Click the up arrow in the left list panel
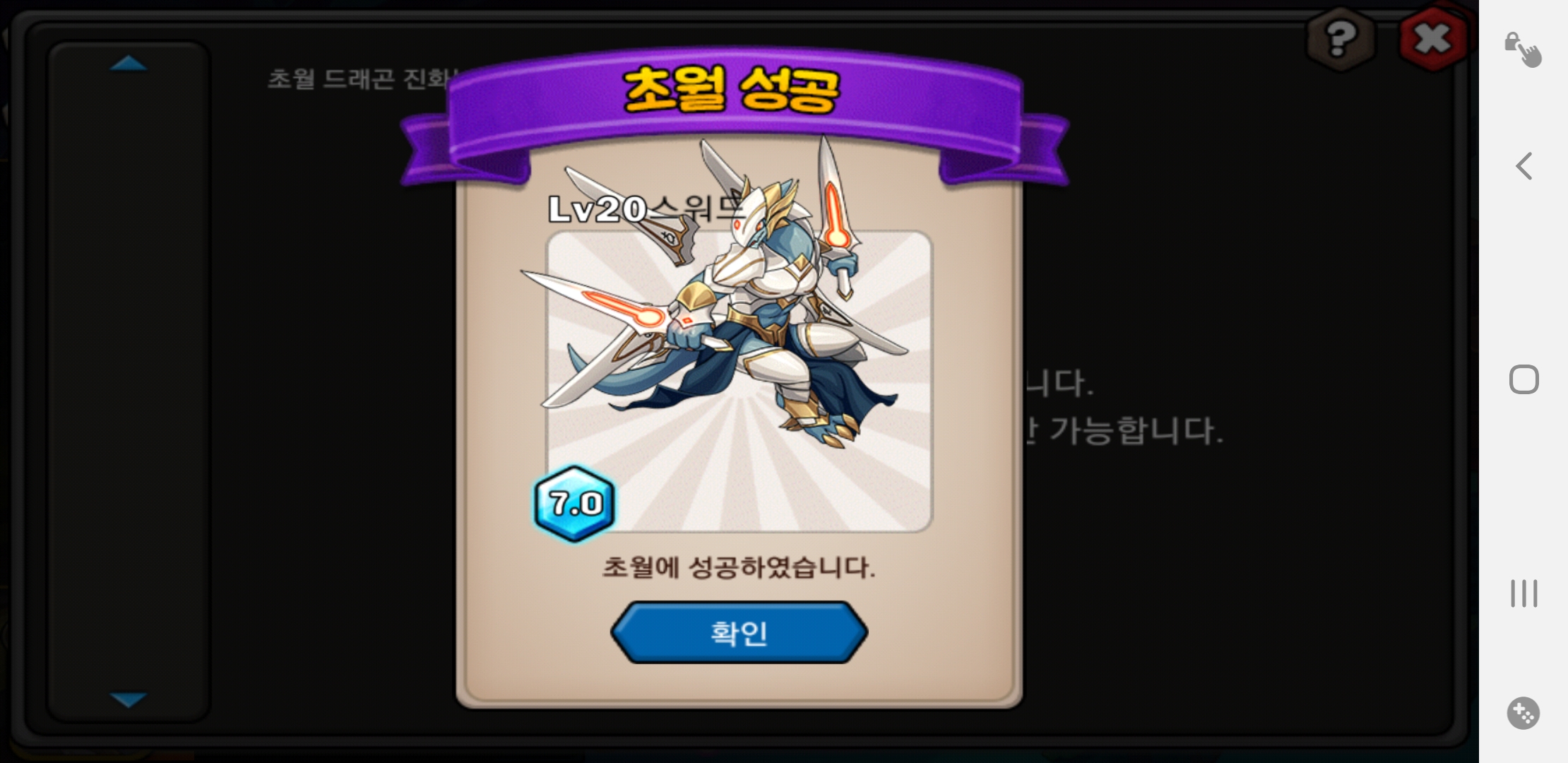Image resolution: width=1568 pixels, height=763 pixels. [129, 64]
